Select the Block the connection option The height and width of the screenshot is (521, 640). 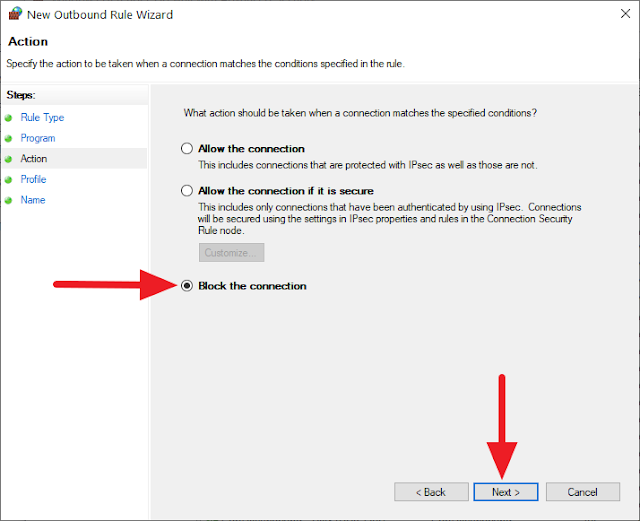pos(187,286)
